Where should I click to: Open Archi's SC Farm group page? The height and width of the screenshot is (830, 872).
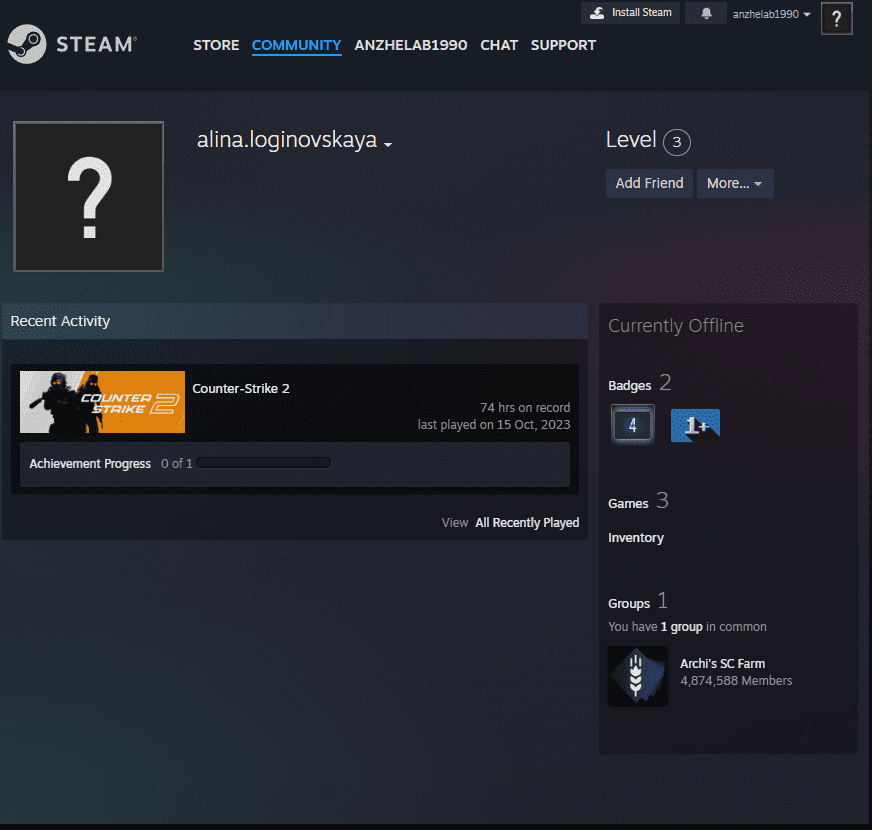[x=722, y=663]
